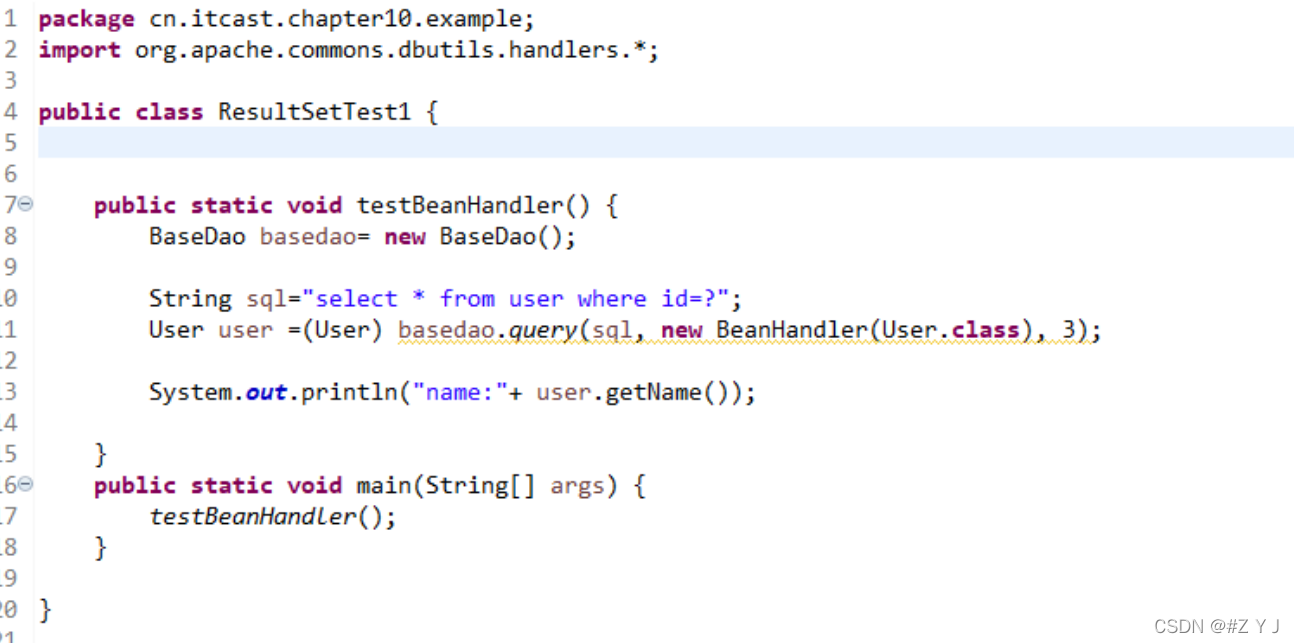
Task: Click the 'basedao=' variable declaration
Action: [315, 237]
